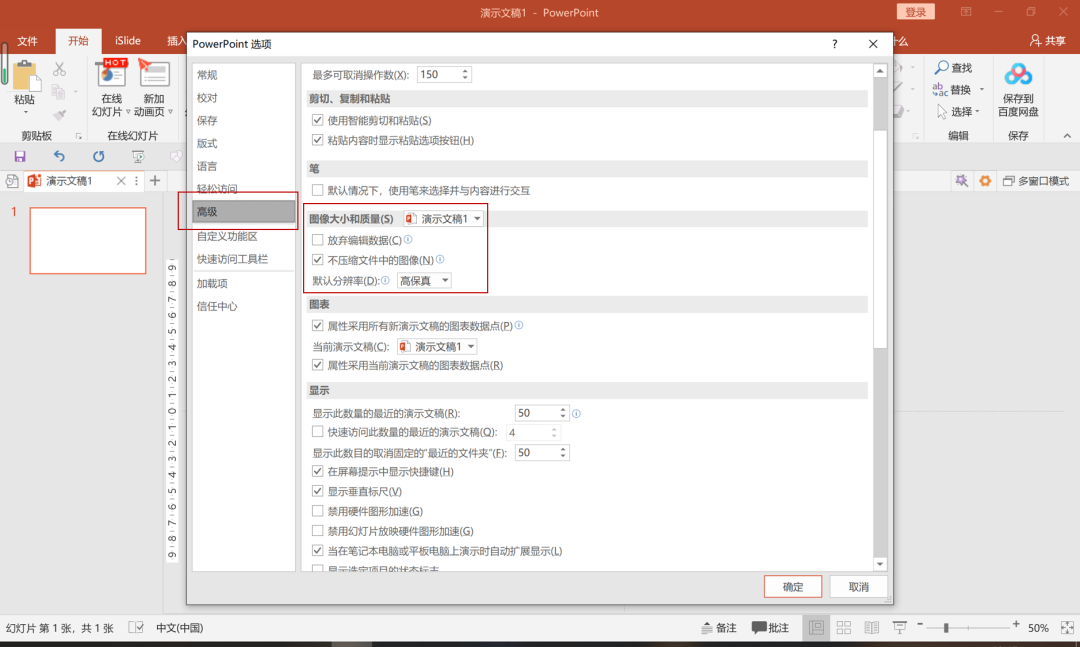Enable disable hardware graphics acceleration (禁用硬件图形加速) checkbox
Screen dimensions: 1080x647
[318, 511]
